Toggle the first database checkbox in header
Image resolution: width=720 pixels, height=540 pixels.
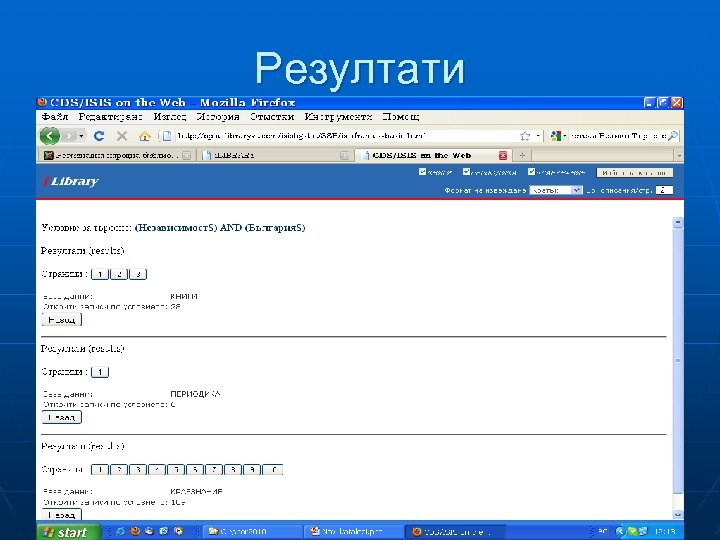pyautogui.click(x=422, y=172)
